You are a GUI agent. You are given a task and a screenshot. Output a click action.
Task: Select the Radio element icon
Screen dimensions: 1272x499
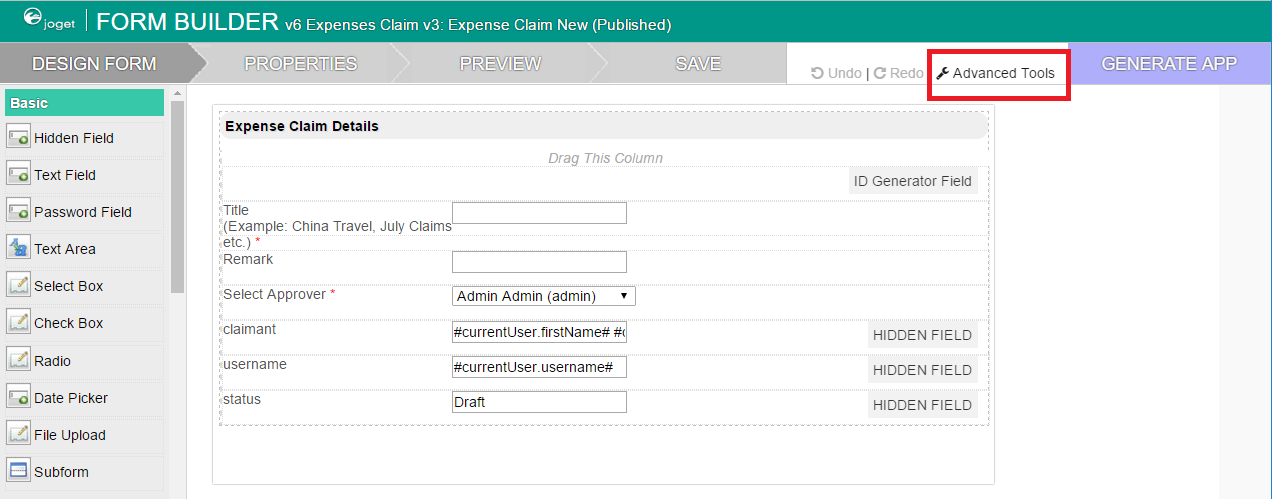(18, 360)
